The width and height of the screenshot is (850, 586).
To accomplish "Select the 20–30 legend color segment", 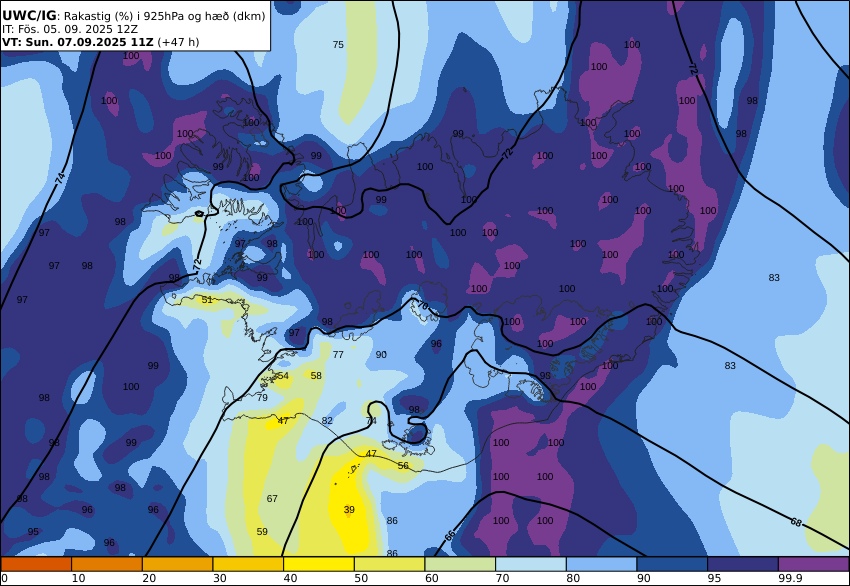I will pyautogui.click(x=177, y=564).
